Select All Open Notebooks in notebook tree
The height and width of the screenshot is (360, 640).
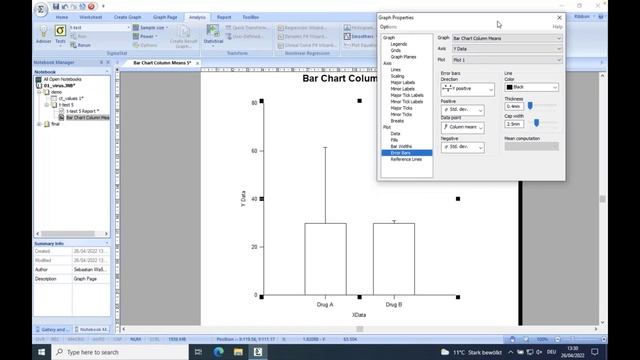coord(62,79)
